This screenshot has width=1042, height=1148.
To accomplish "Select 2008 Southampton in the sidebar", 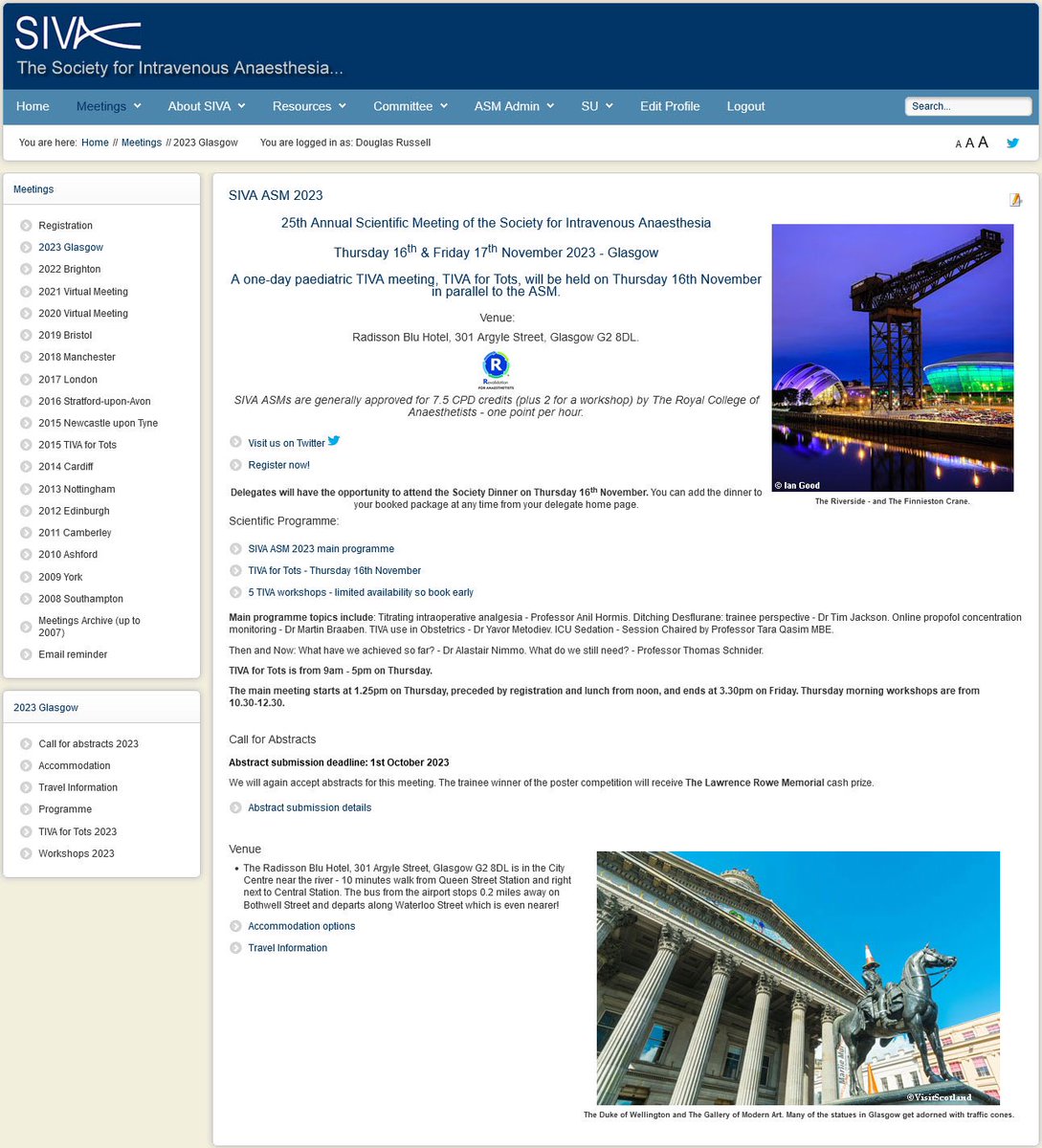I will tap(80, 599).
